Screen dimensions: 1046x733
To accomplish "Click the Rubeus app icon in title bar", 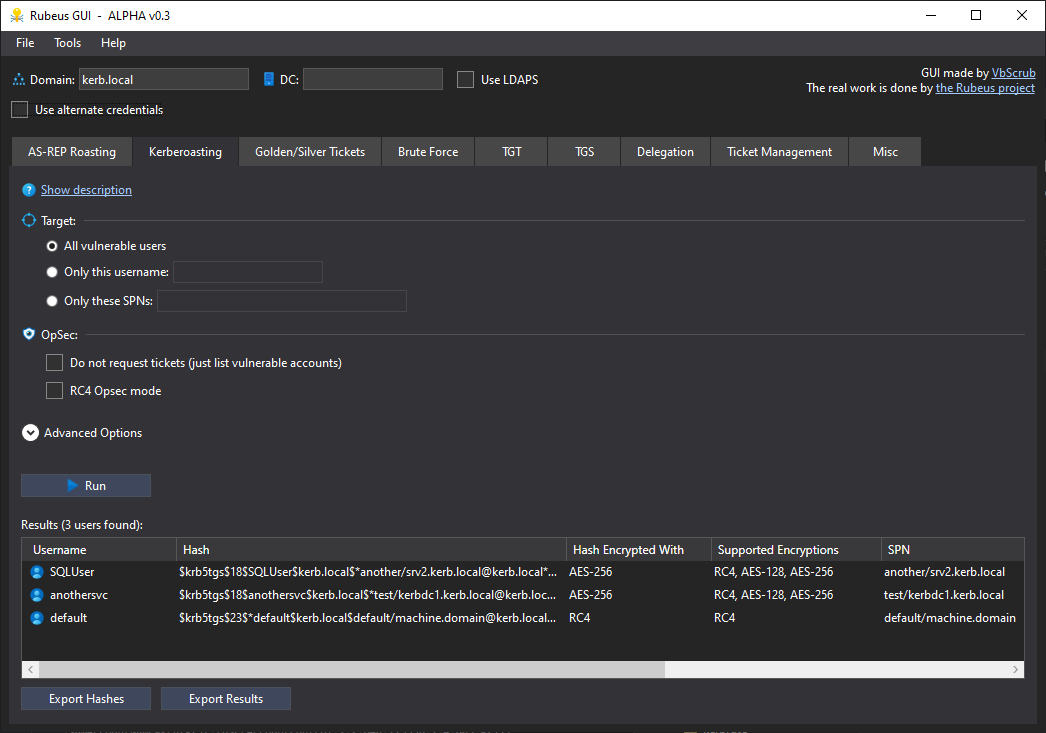I will (17, 15).
